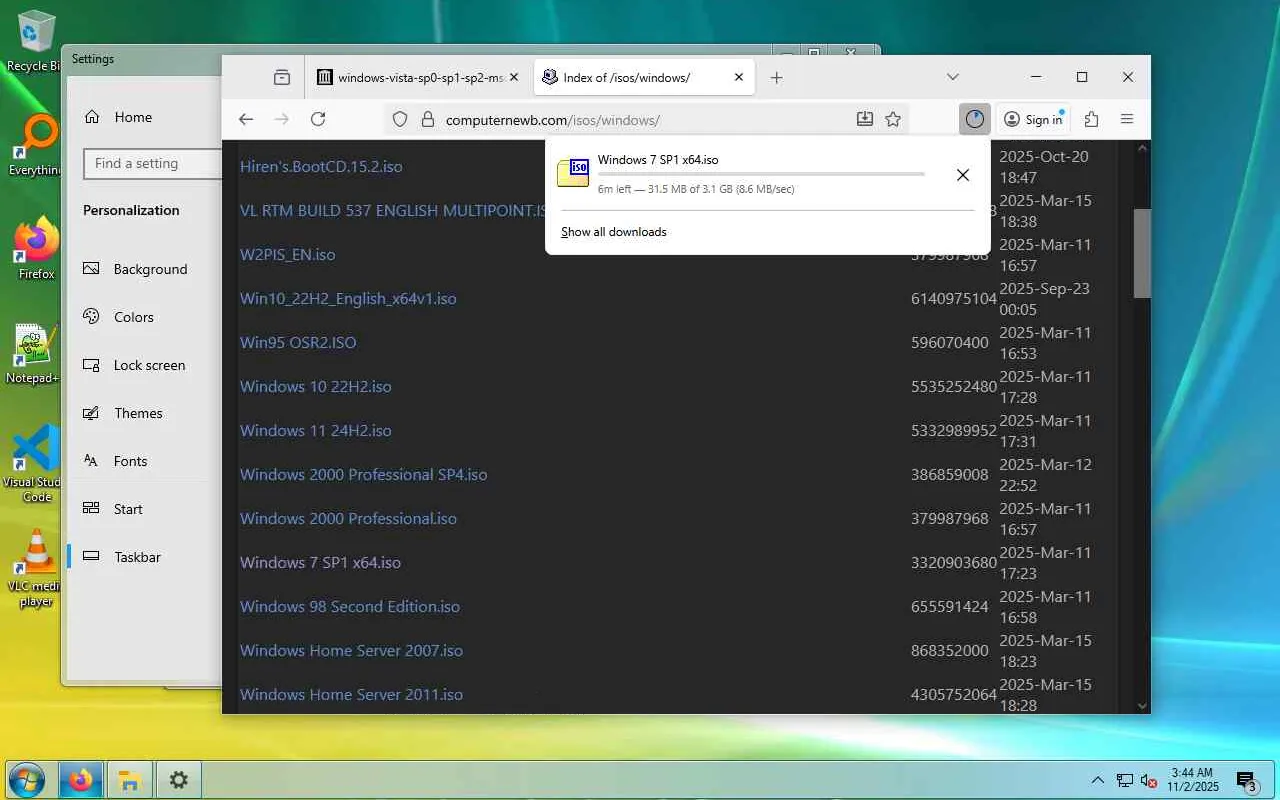Image resolution: width=1280 pixels, height=800 pixels.
Task: Select the Index of /isos/windows/ tab
Action: click(644, 77)
